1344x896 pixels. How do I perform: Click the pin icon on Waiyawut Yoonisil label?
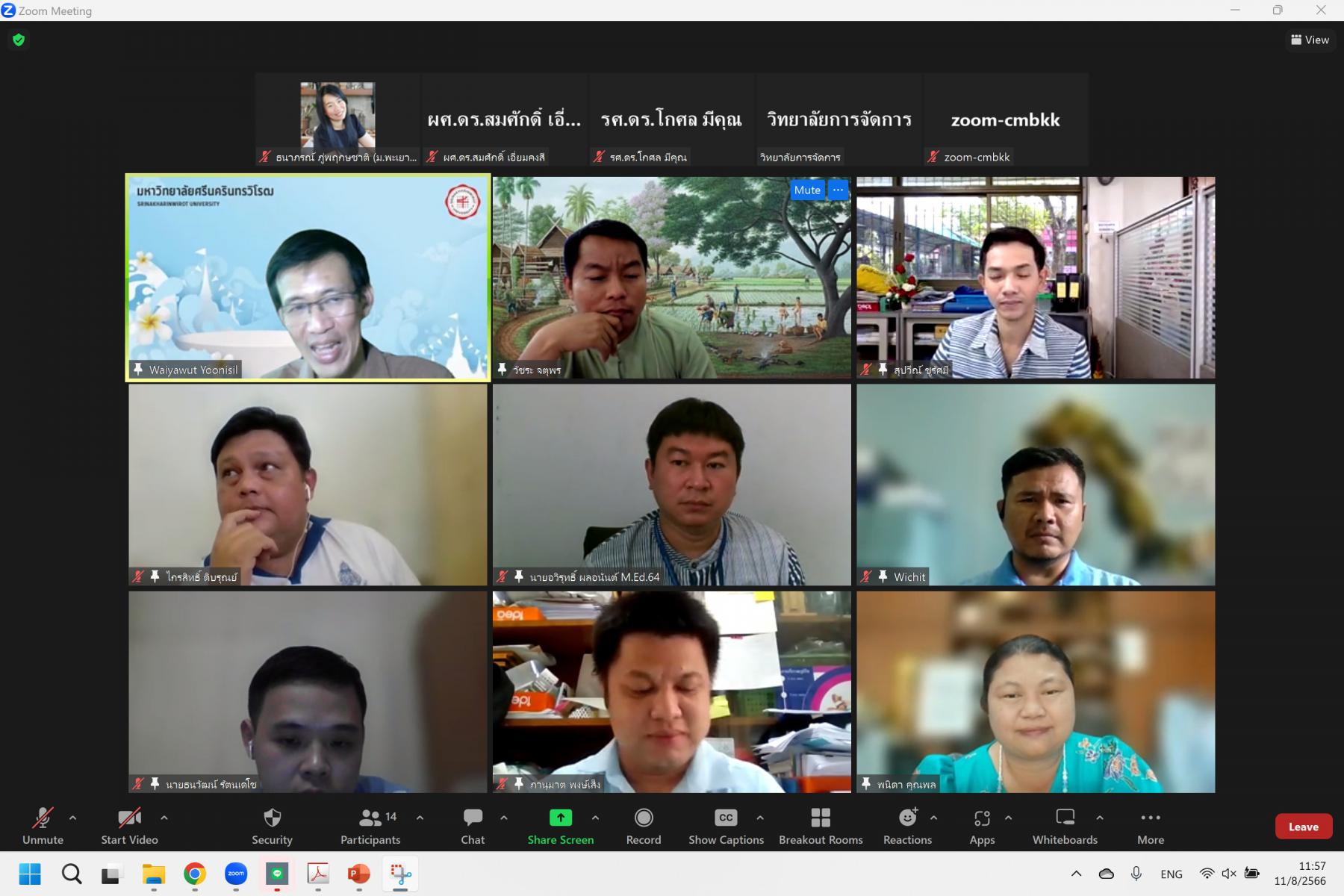point(138,369)
